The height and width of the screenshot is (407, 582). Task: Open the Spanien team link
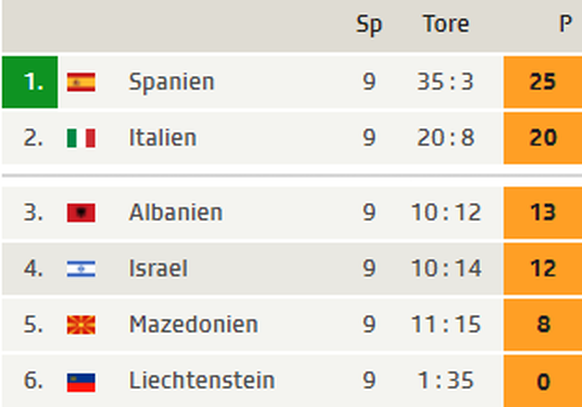171,82
